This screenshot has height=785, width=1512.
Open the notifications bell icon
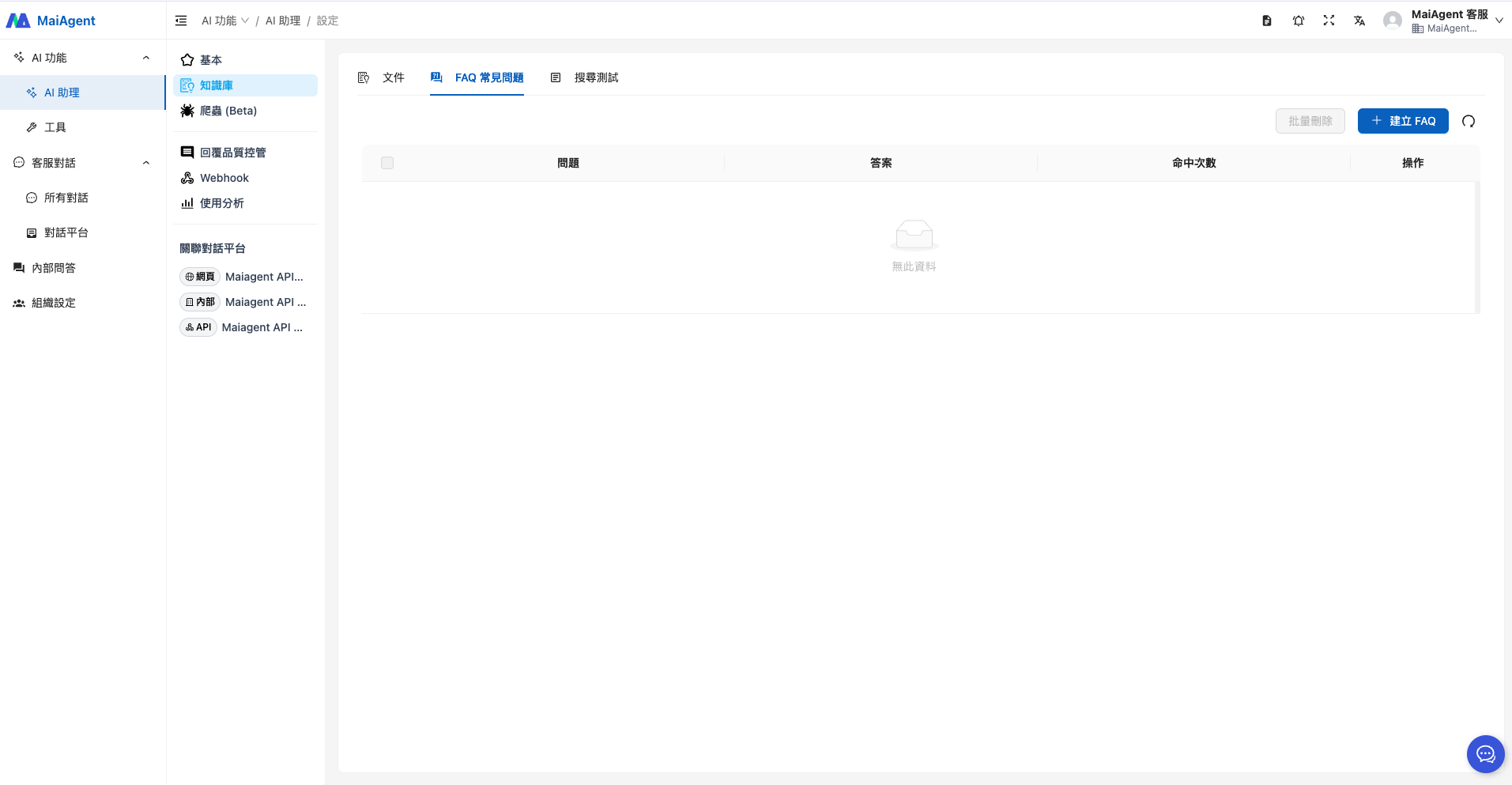1298,21
